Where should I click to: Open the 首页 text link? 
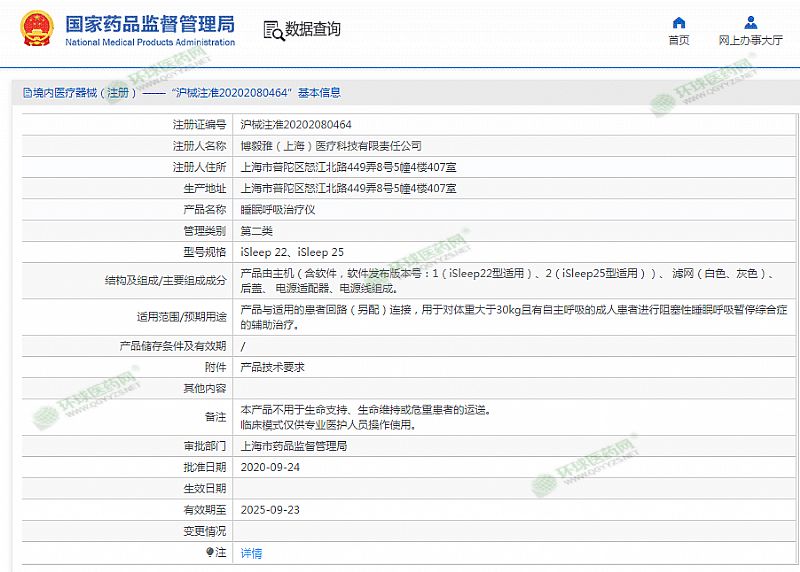click(x=679, y=41)
